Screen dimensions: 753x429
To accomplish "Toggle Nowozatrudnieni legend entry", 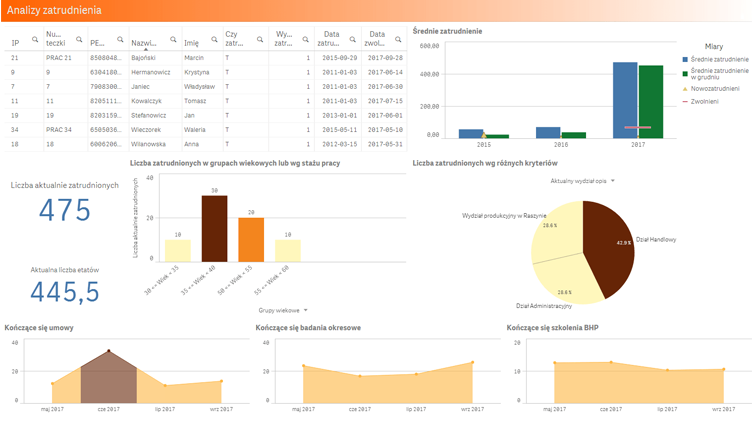I will (x=718, y=88).
